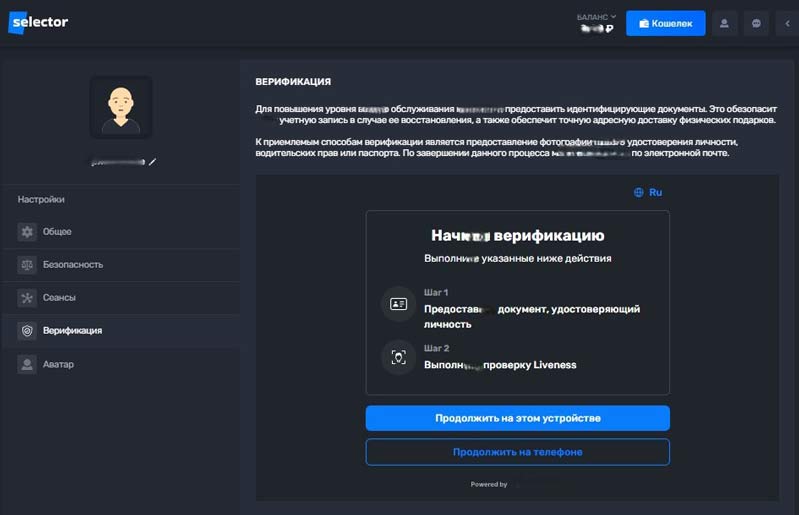Select the Верификация menu item

click(121, 331)
